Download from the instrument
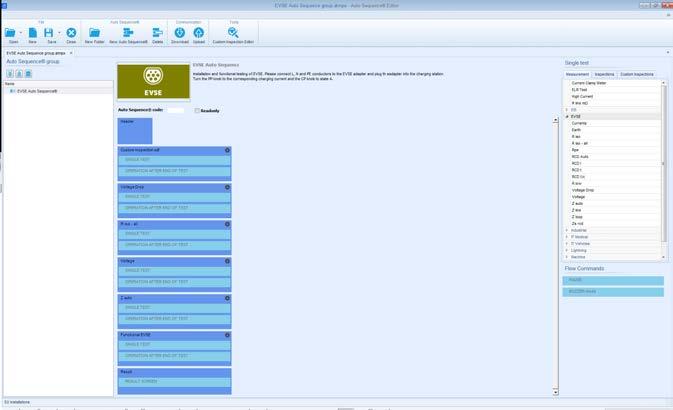The width and height of the screenshot is (673, 410). pos(180,33)
